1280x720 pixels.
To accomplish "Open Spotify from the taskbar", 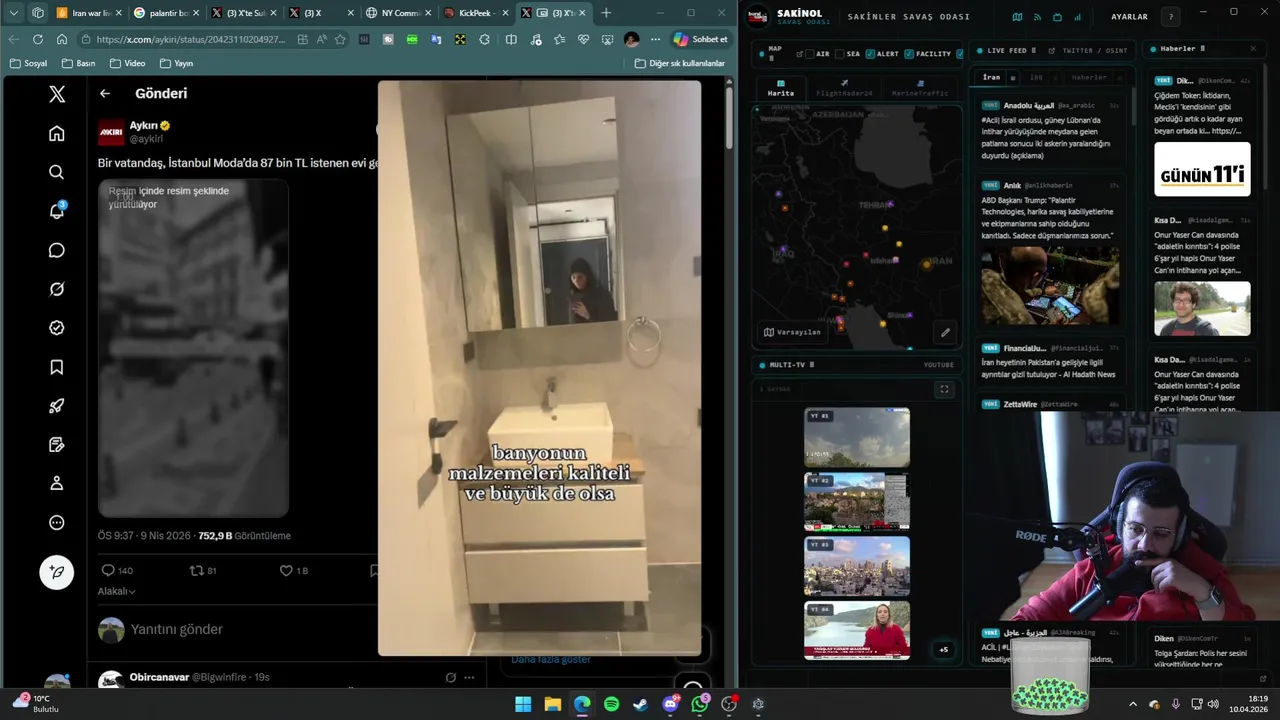I will pyautogui.click(x=611, y=704).
